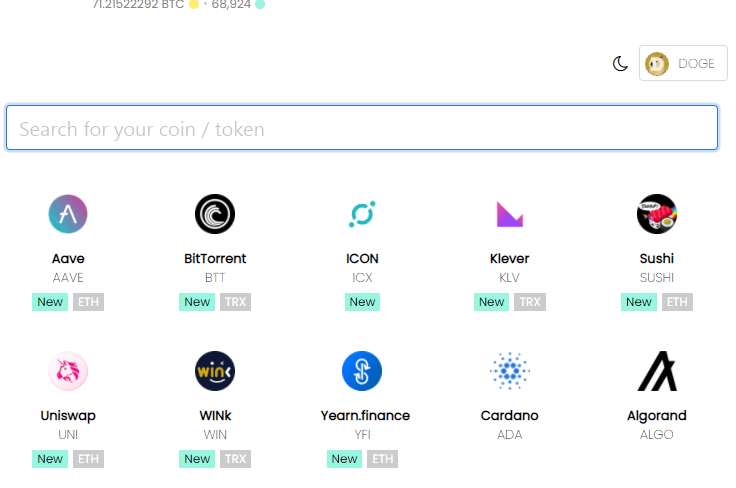Image resolution: width=736 pixels, height=488 pixels.
Task: Toggle dark mode moon icon
Action: coord(621,64)
